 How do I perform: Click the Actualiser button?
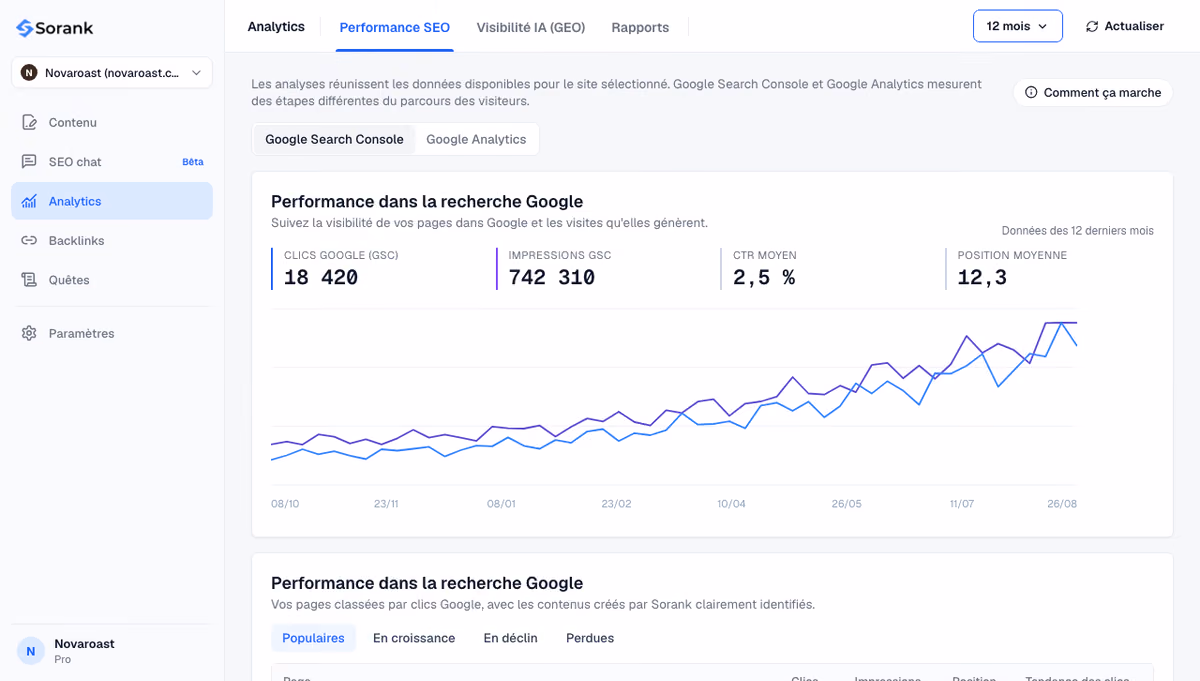[x=1124, y=26]
